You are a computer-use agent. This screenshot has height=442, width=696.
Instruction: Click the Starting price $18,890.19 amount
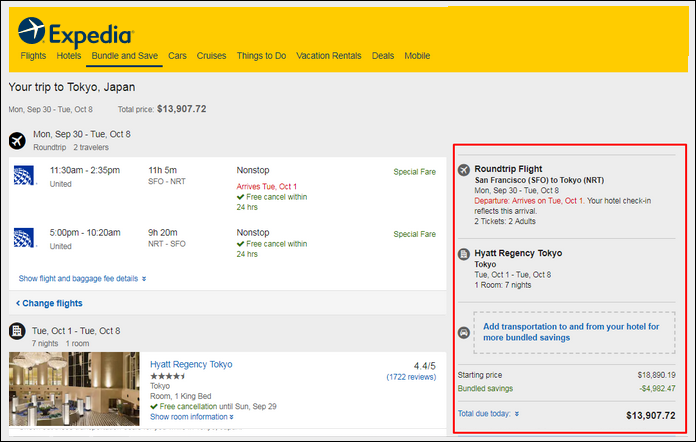(656, 375)
